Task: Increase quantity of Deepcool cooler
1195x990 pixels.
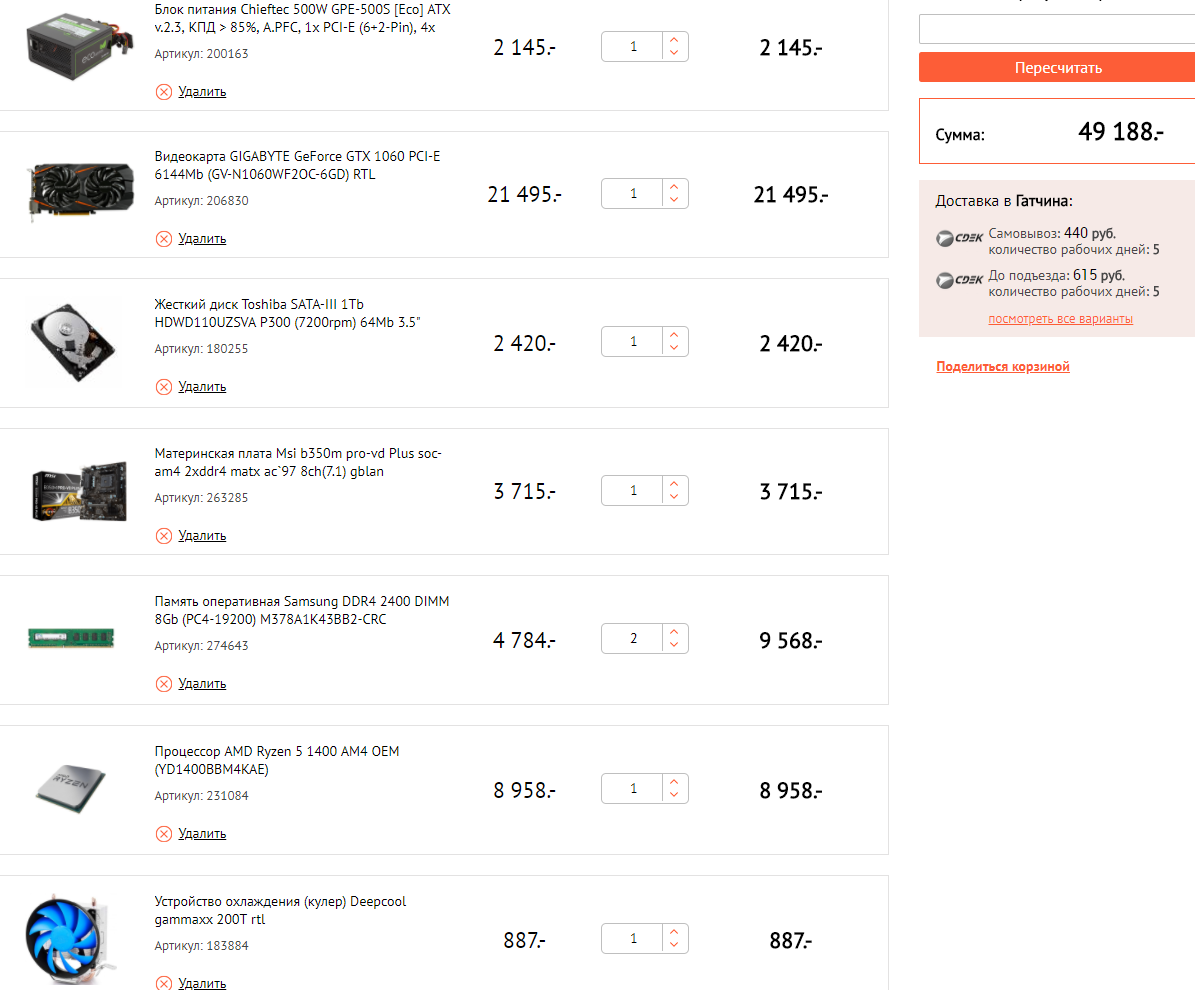Action: [x=674, y=932]
